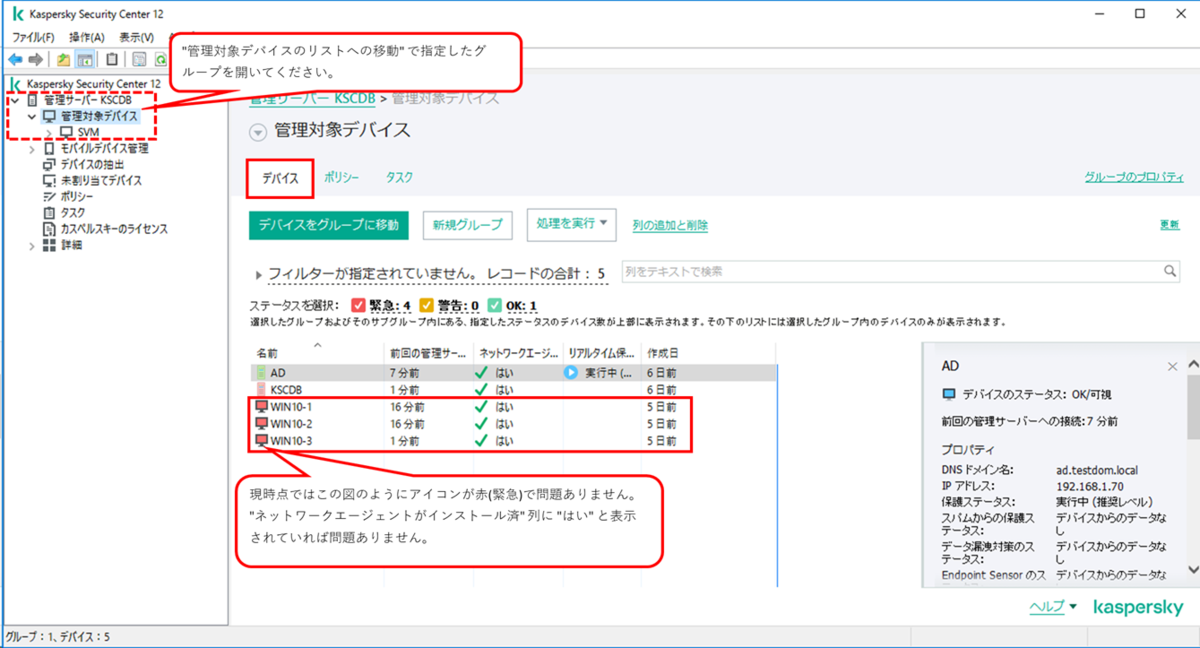Disable the OK status filter
Viewport: 1200px width, 648px height.
click(x=494, y=304)
